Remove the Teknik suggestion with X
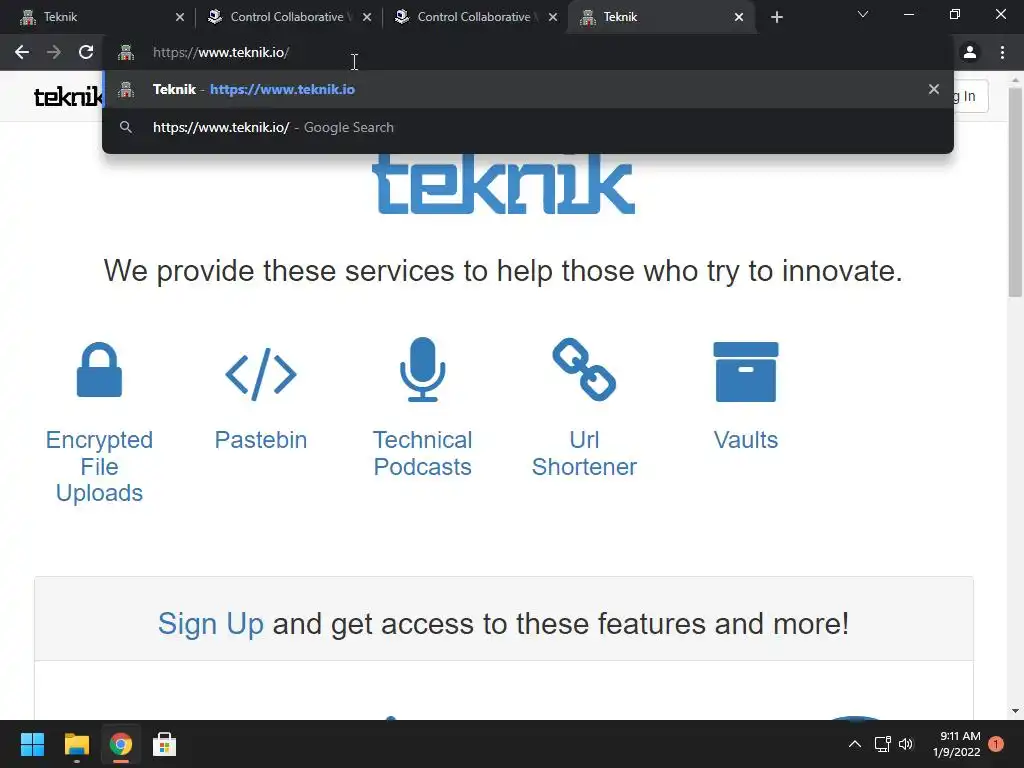 coord(934,89)
